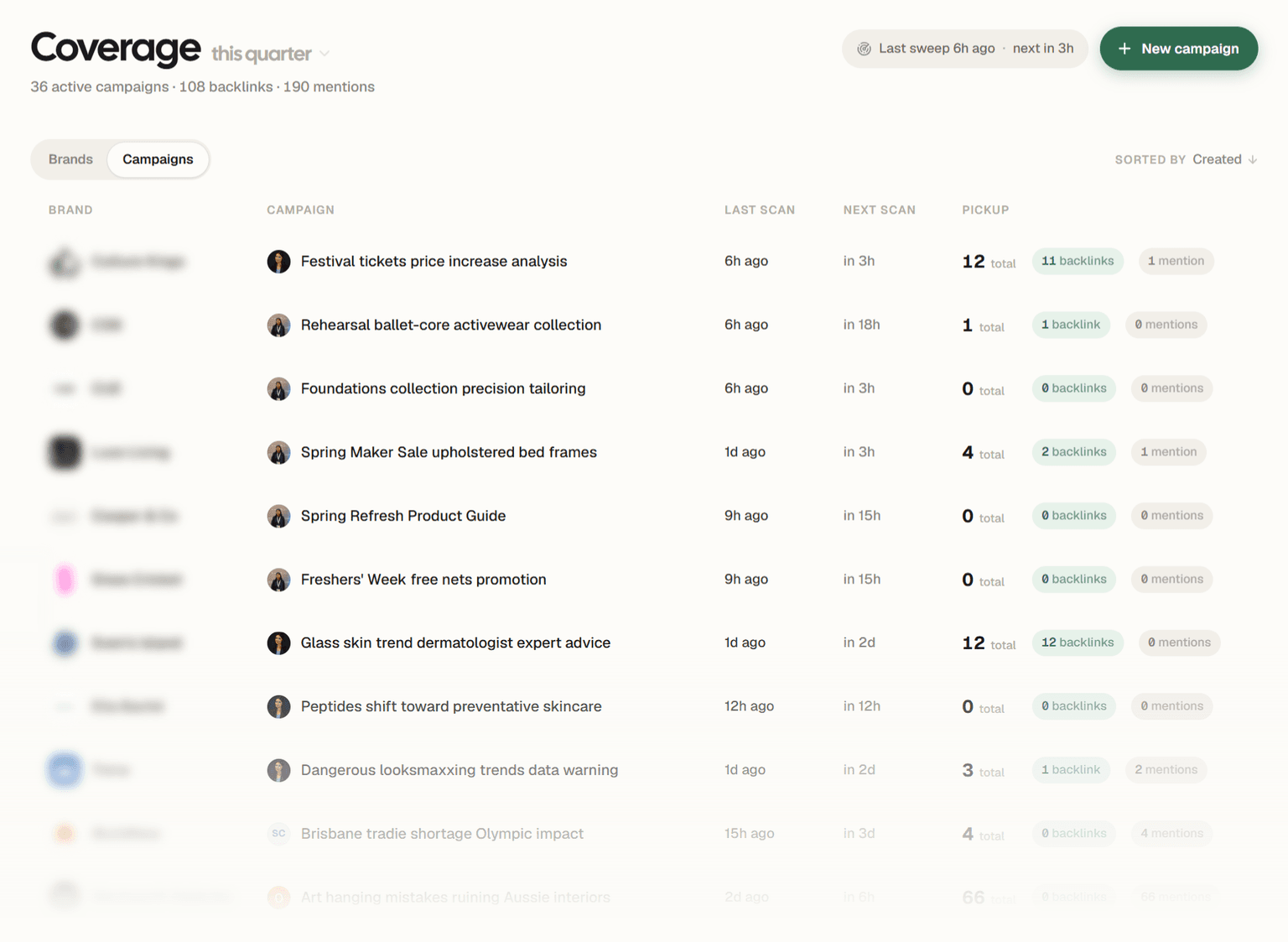Click 0 mentions badge in Rehearsal ballet-core row

(x=1166, y=325)
